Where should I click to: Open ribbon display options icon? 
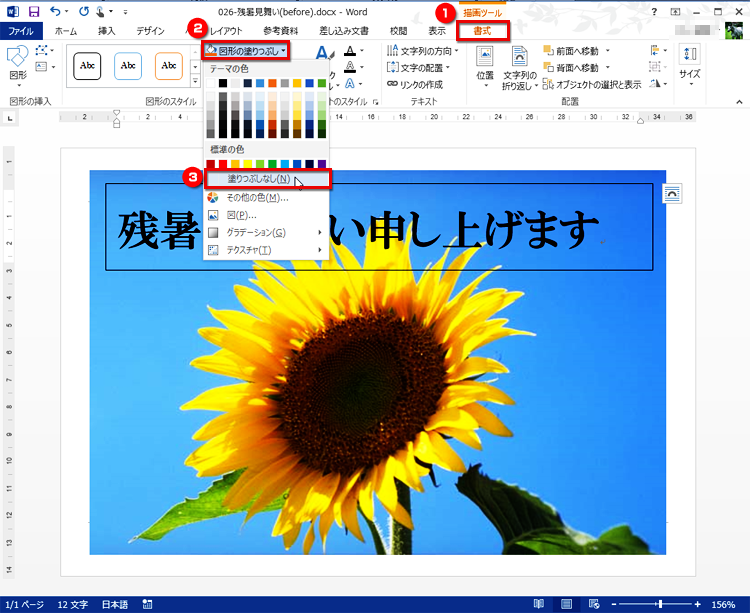pyautogui.click(x=675, y=11)
